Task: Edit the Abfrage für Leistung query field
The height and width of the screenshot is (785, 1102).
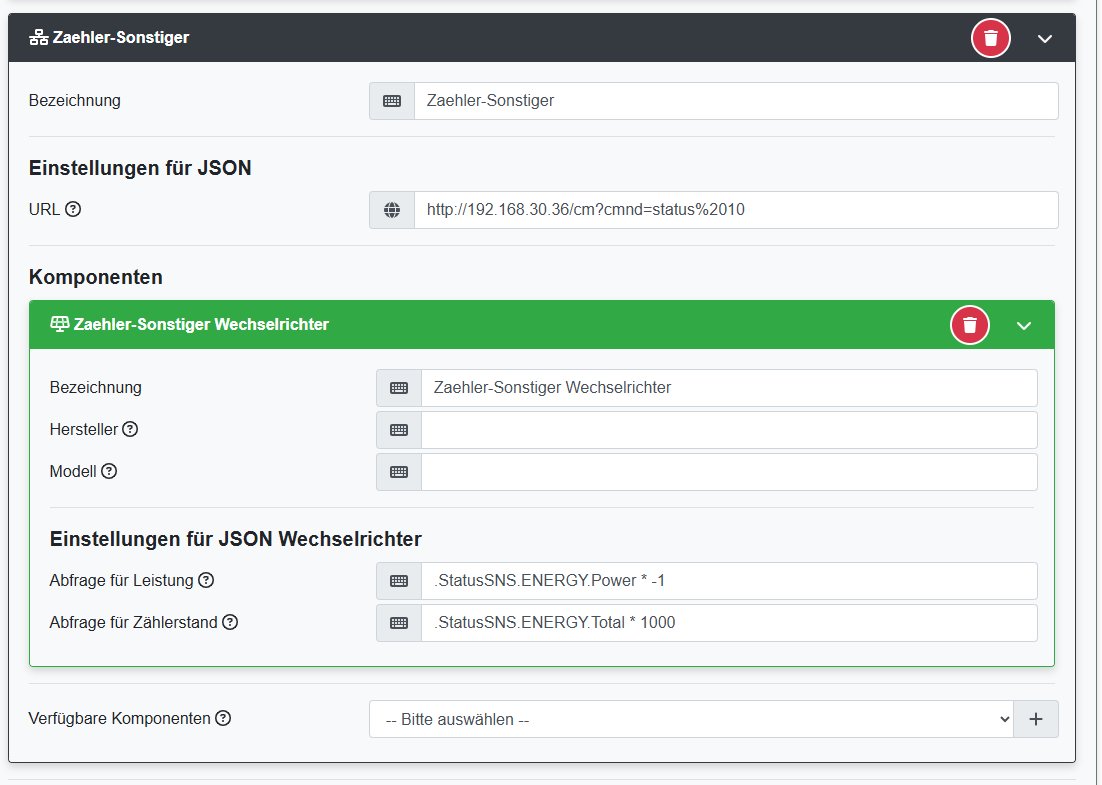Action: tap(728, 581)
